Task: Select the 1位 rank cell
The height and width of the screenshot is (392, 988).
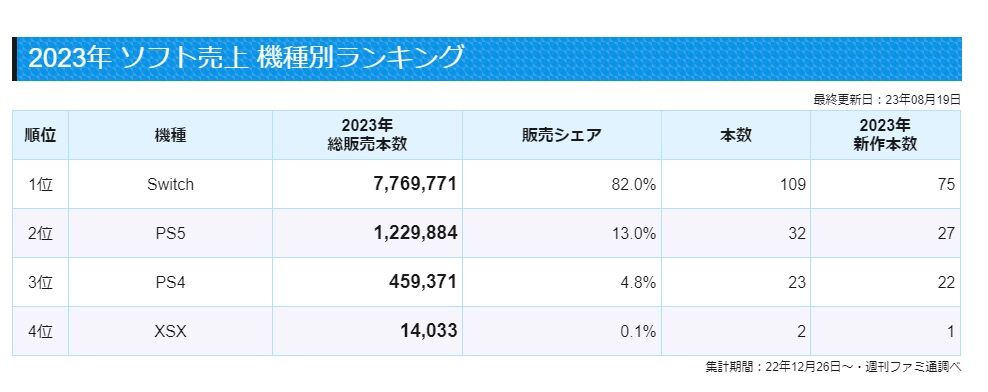Action: pyautogui.click(x=40, y=184)
